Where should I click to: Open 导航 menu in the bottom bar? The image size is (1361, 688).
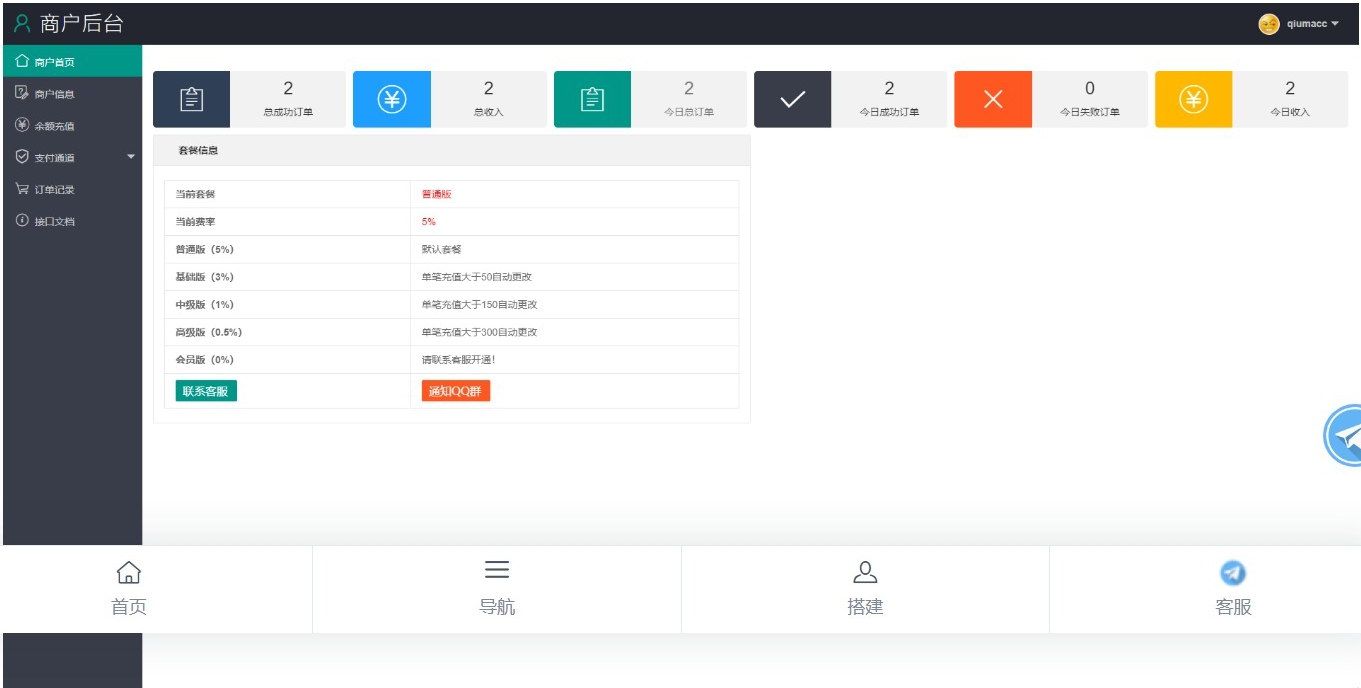click(497, 589)
